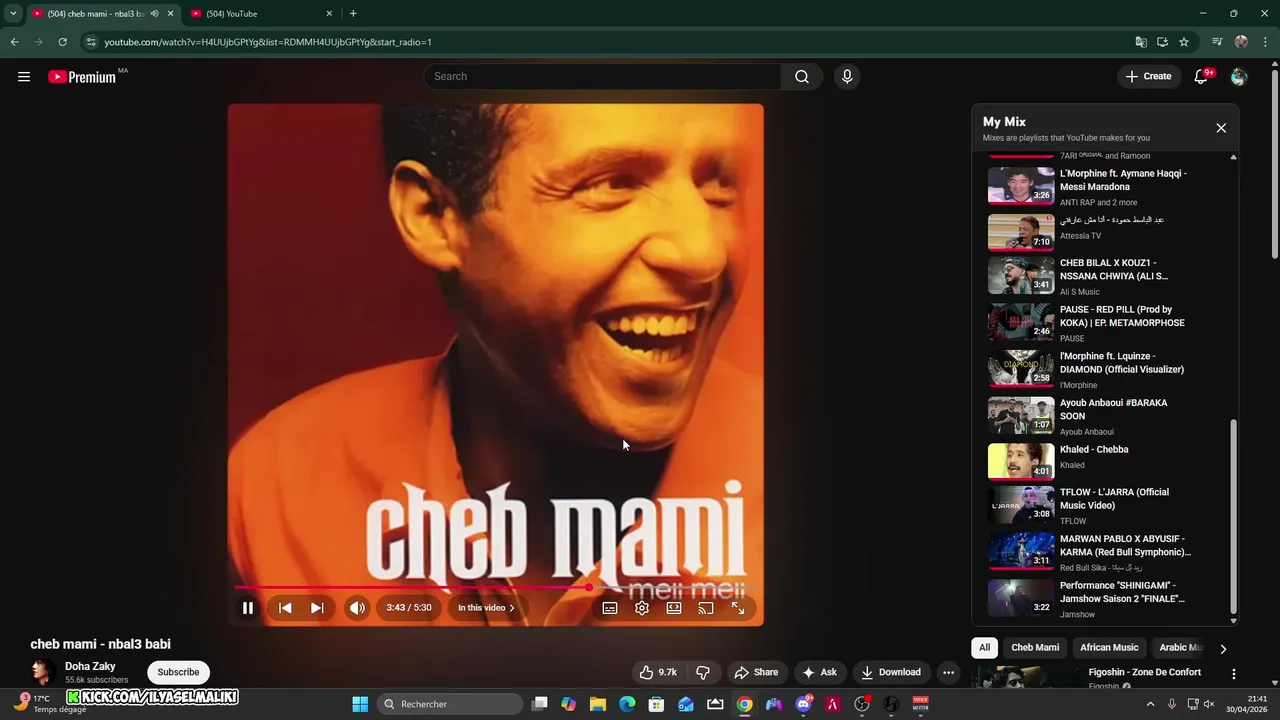The image size is (1280, 720).
Task: Toggle subtitles in video player
Action: (610, 608)
